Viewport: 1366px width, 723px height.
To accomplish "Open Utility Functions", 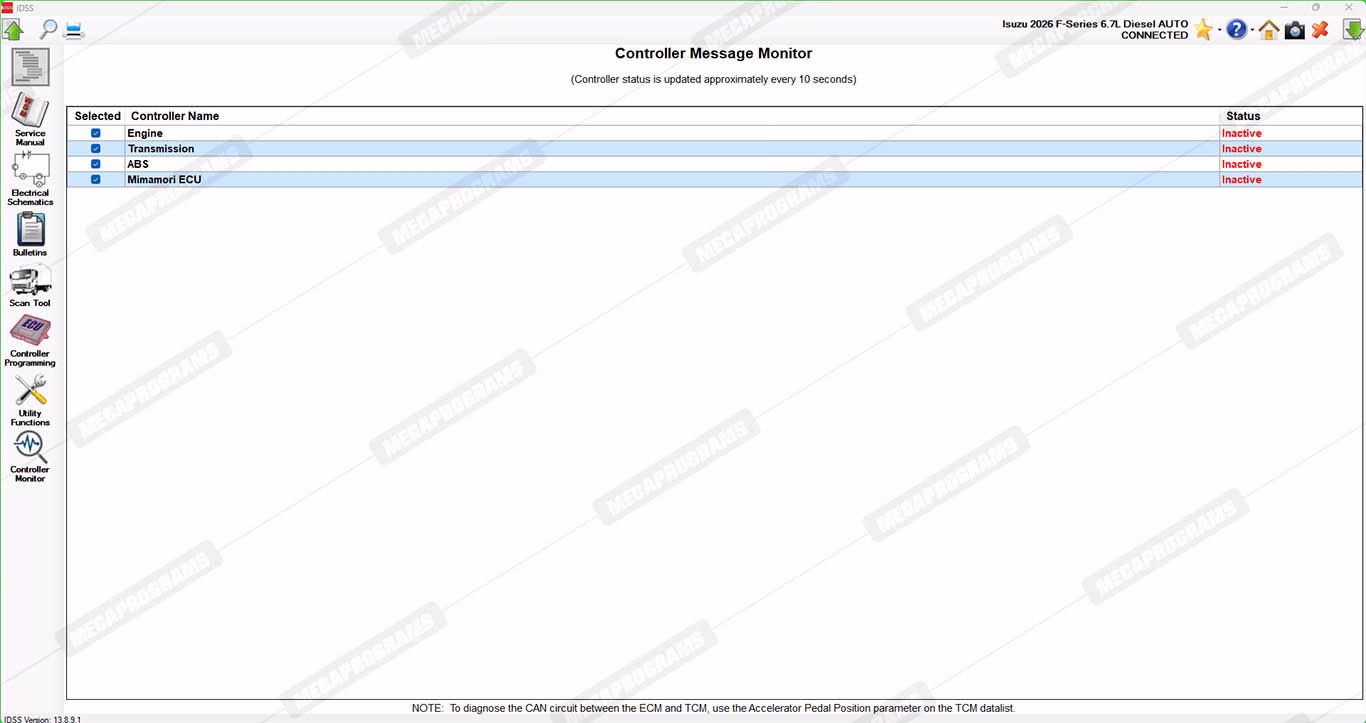I will 30,400.
